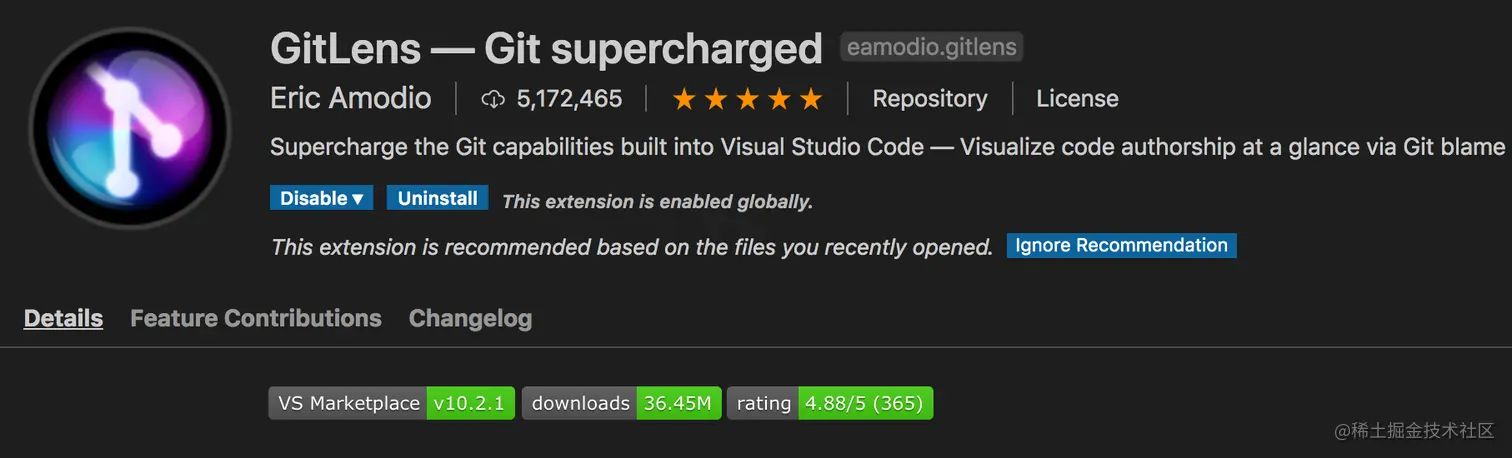Click the third orange rating star
Image resolution: width=1512 pixels, height=458 pixels.
click(x=747, y=99)
